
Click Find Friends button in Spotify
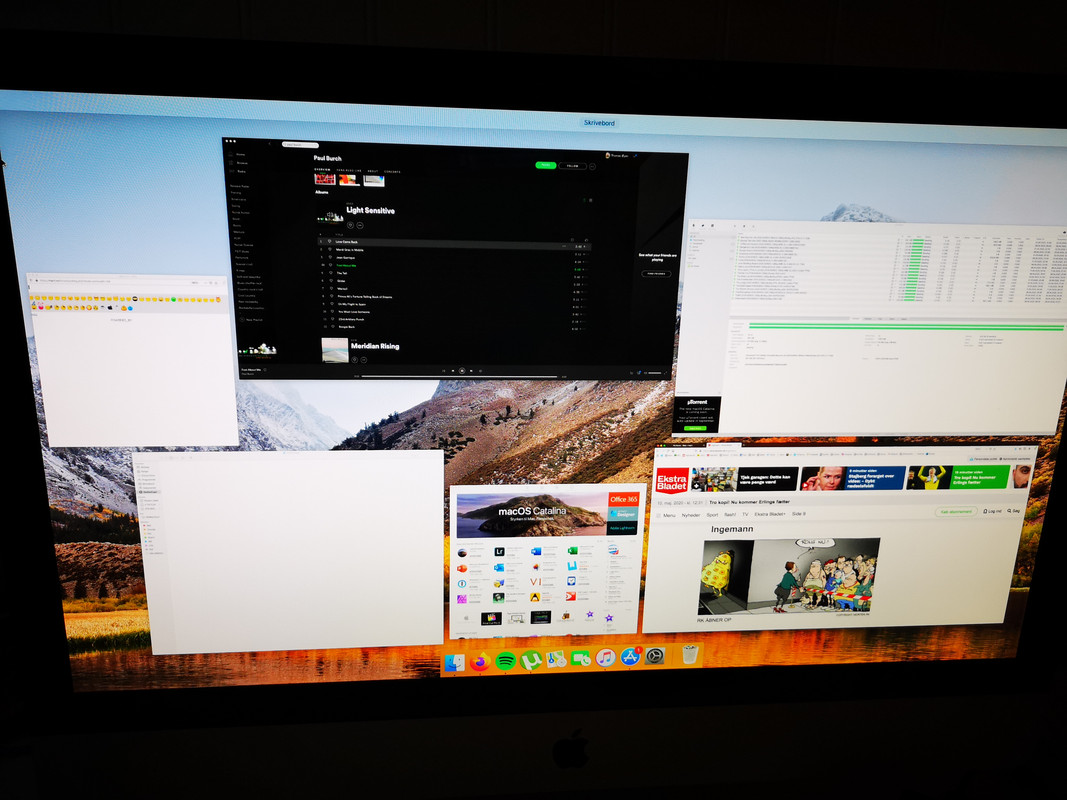click(x=656, y=274)
